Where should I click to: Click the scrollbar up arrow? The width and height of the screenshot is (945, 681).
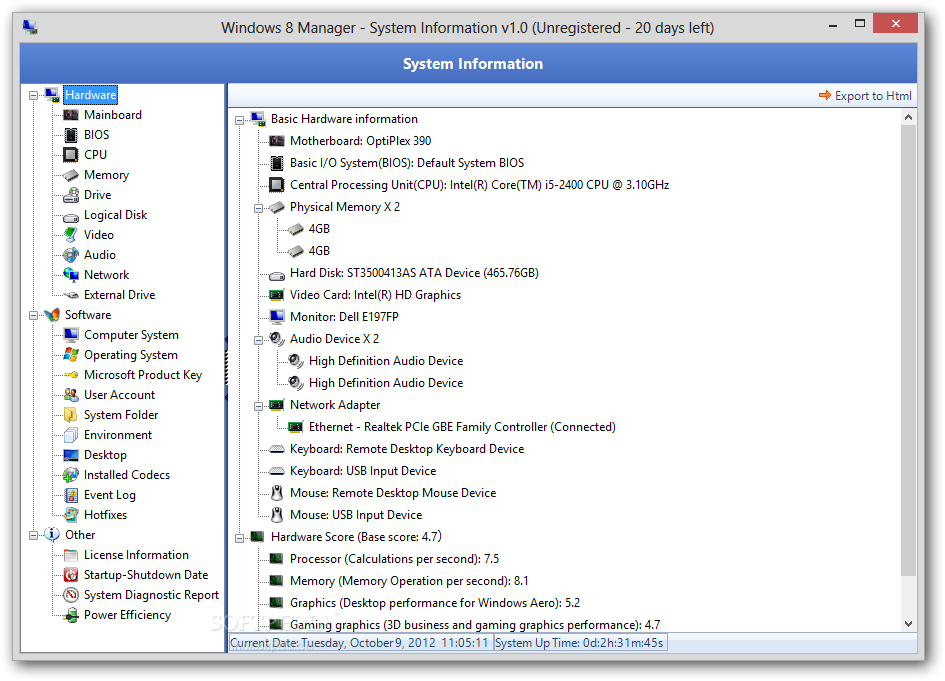click(908, 118)
